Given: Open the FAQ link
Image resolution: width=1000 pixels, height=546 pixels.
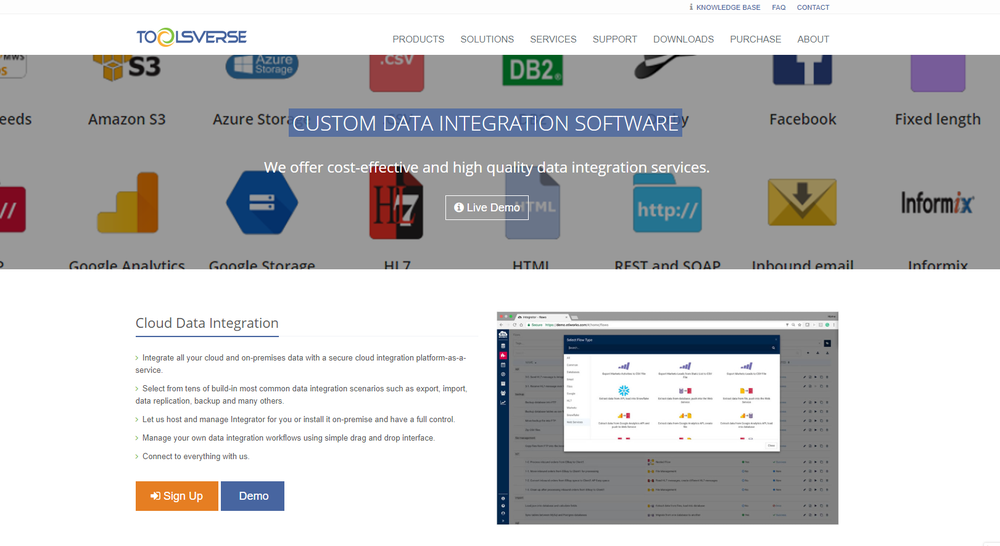Looking at the screenshot, I should coord(779,8).
